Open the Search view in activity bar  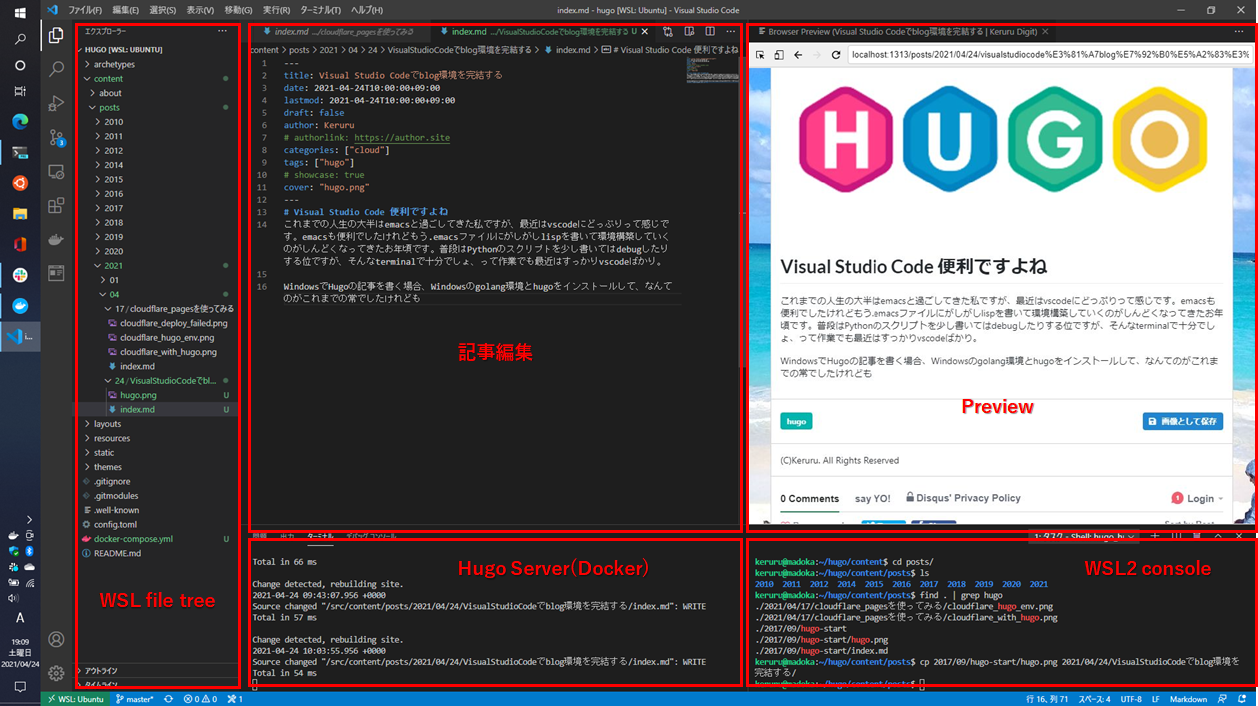tap(56, 69)
